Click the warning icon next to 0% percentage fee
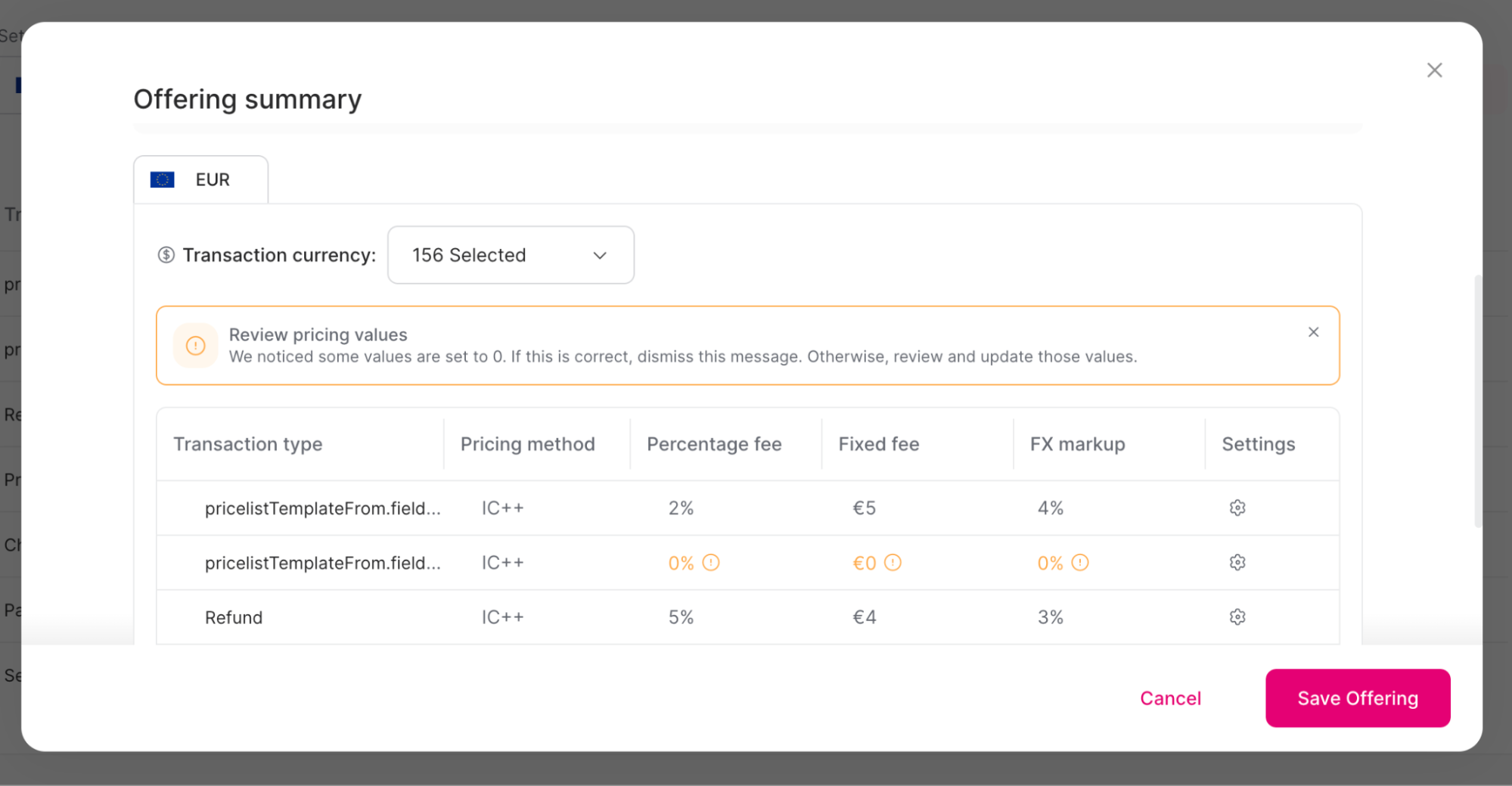 (x=711, y=563)
